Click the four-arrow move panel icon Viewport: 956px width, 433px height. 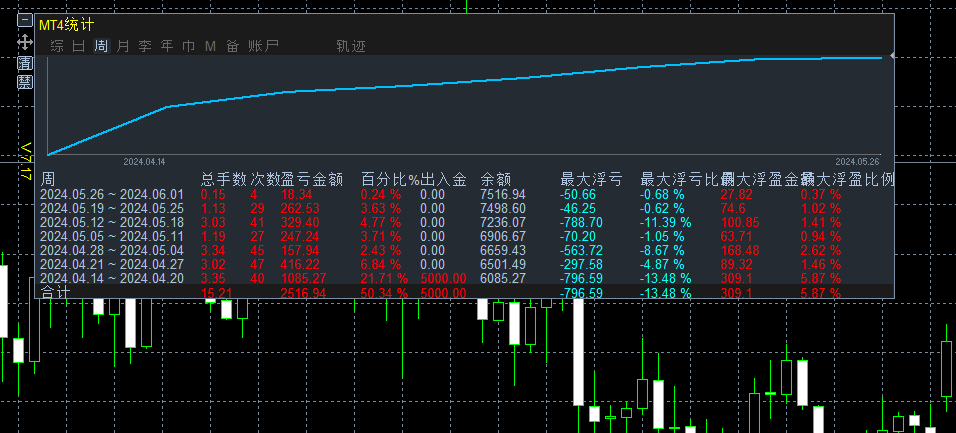coord(24,42)
